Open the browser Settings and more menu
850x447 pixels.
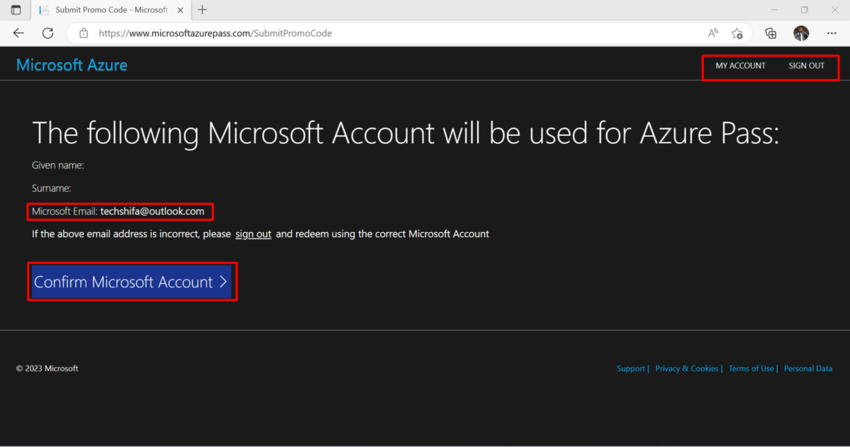tap(832, 33)
